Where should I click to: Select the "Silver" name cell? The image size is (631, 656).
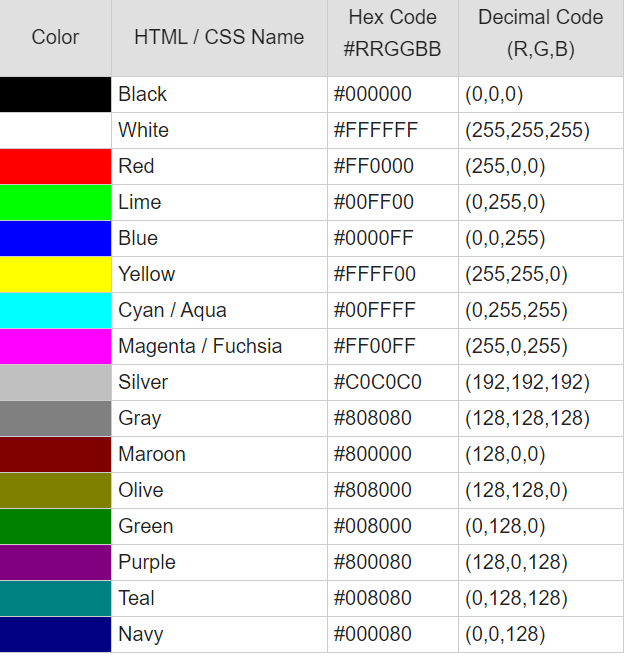coord(220,382)
